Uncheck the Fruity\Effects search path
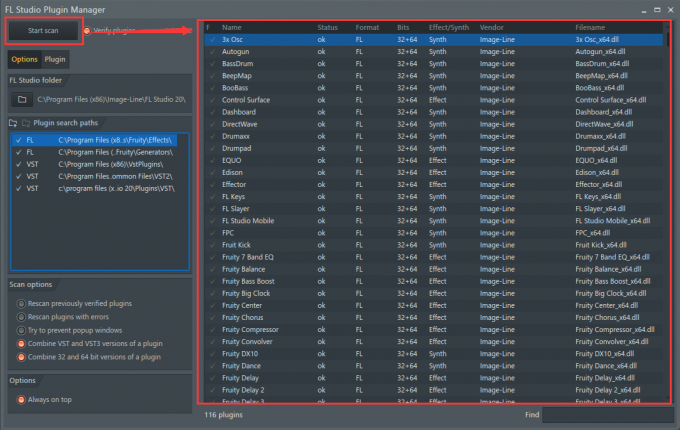This screenshot has height=430, width=680. [x=19, y=140]
